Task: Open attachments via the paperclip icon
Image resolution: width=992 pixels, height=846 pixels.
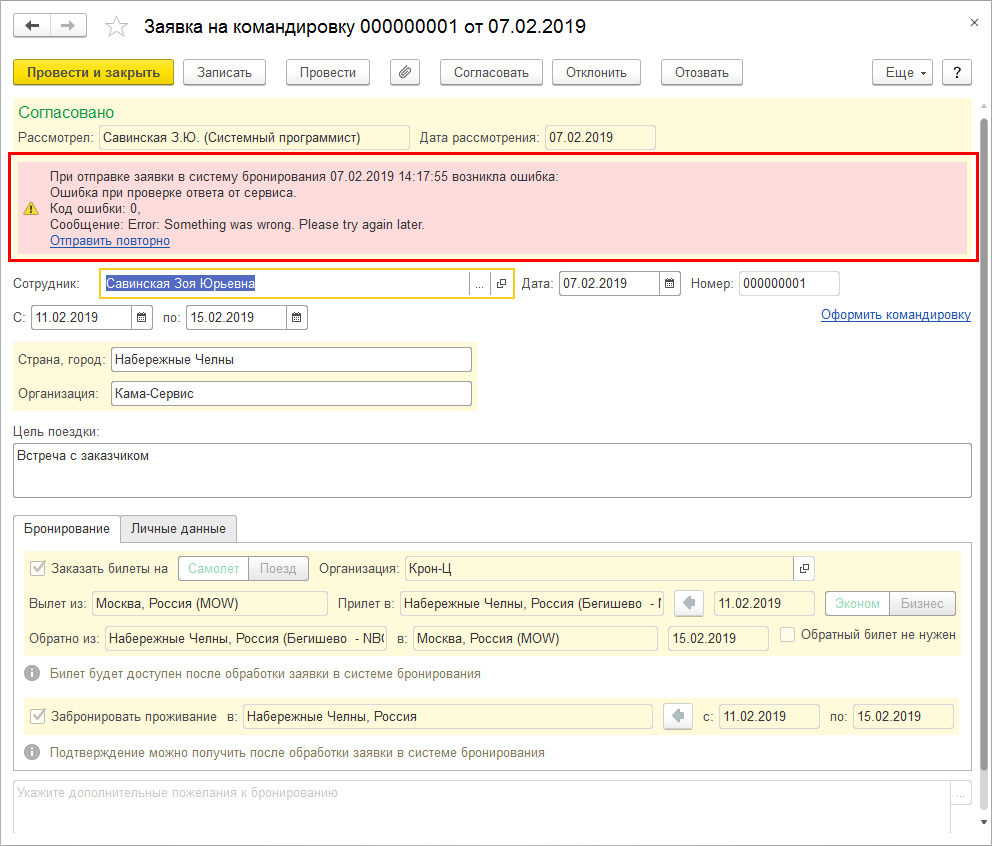Action: point(405,72)
